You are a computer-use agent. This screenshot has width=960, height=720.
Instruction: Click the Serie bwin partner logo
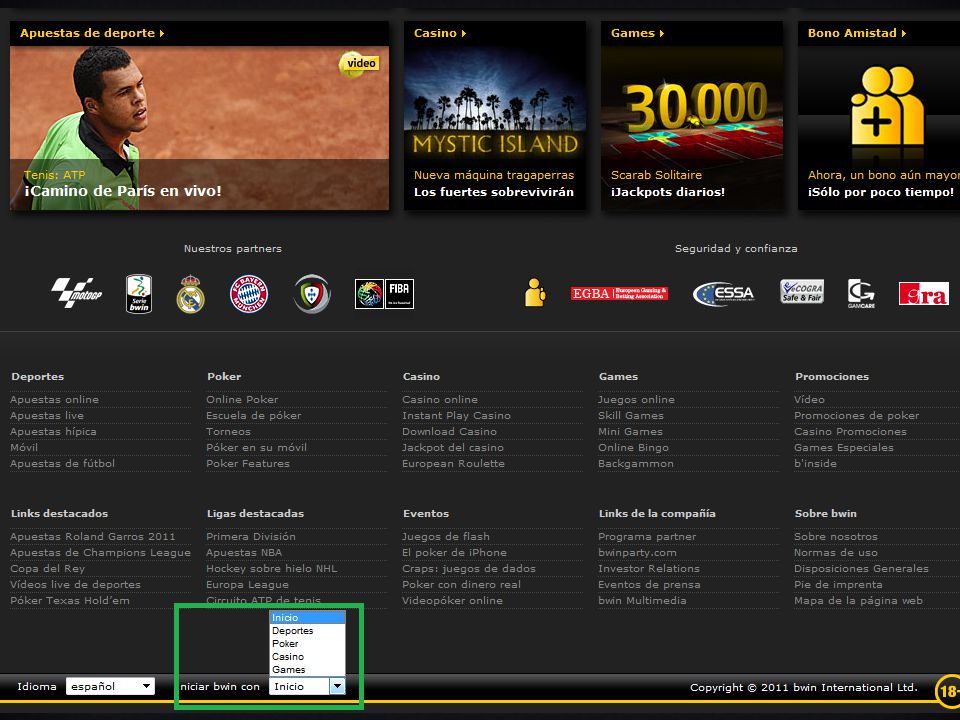coord(139,294)
